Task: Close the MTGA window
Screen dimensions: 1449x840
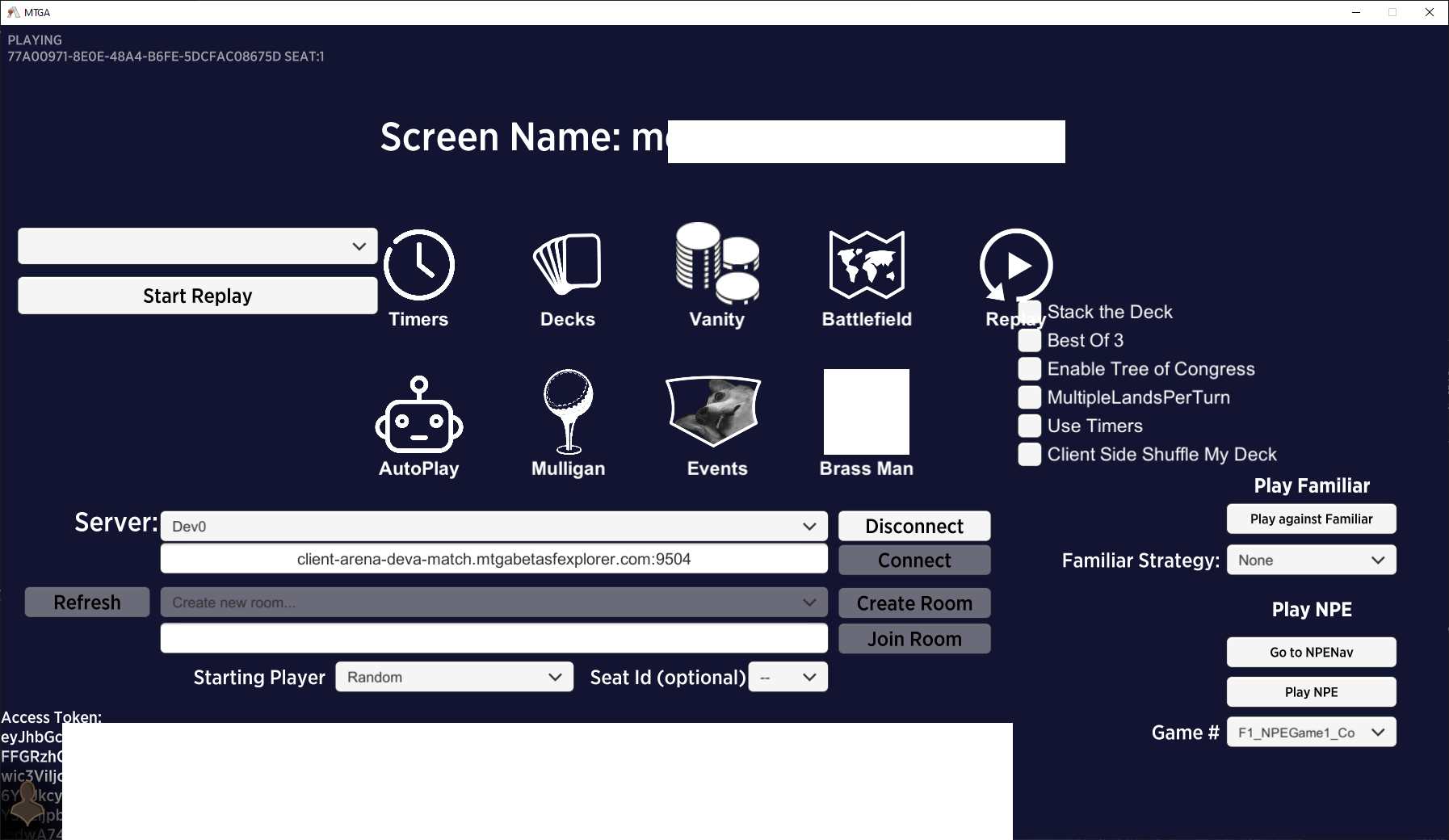Action: [1430, 12]
